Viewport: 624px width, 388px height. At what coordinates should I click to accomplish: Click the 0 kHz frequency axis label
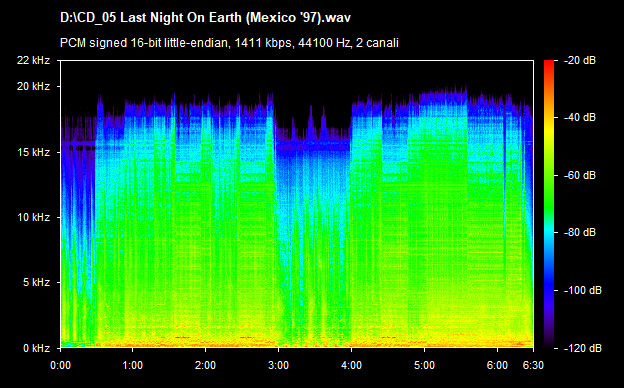pyautogui.click(x=36, y=349)
